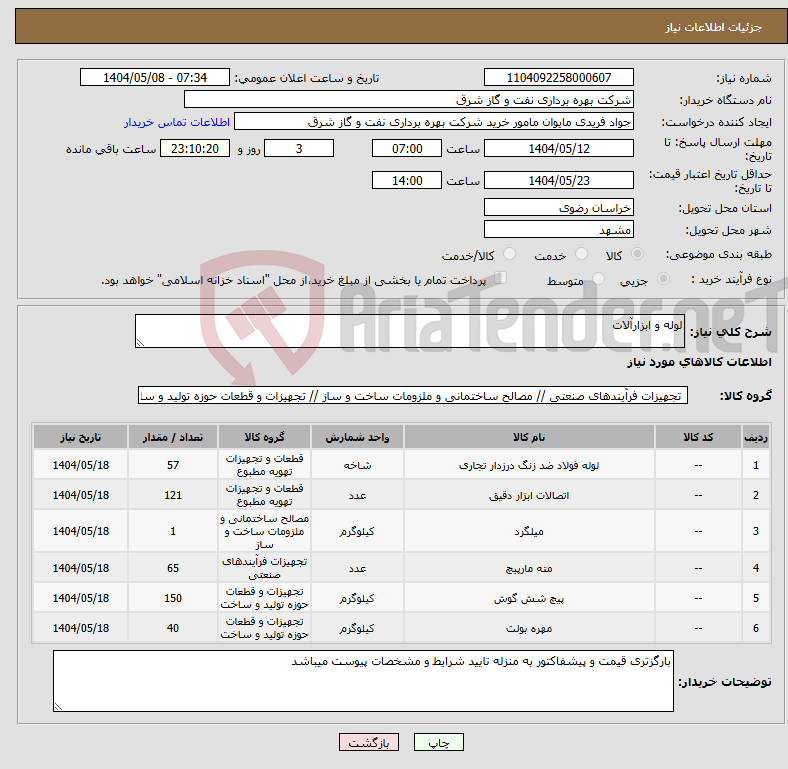Click the گروه کالا column header
The height and width of the screenshot is (769, 788).
pyautogui.click(x=264, y=437)
